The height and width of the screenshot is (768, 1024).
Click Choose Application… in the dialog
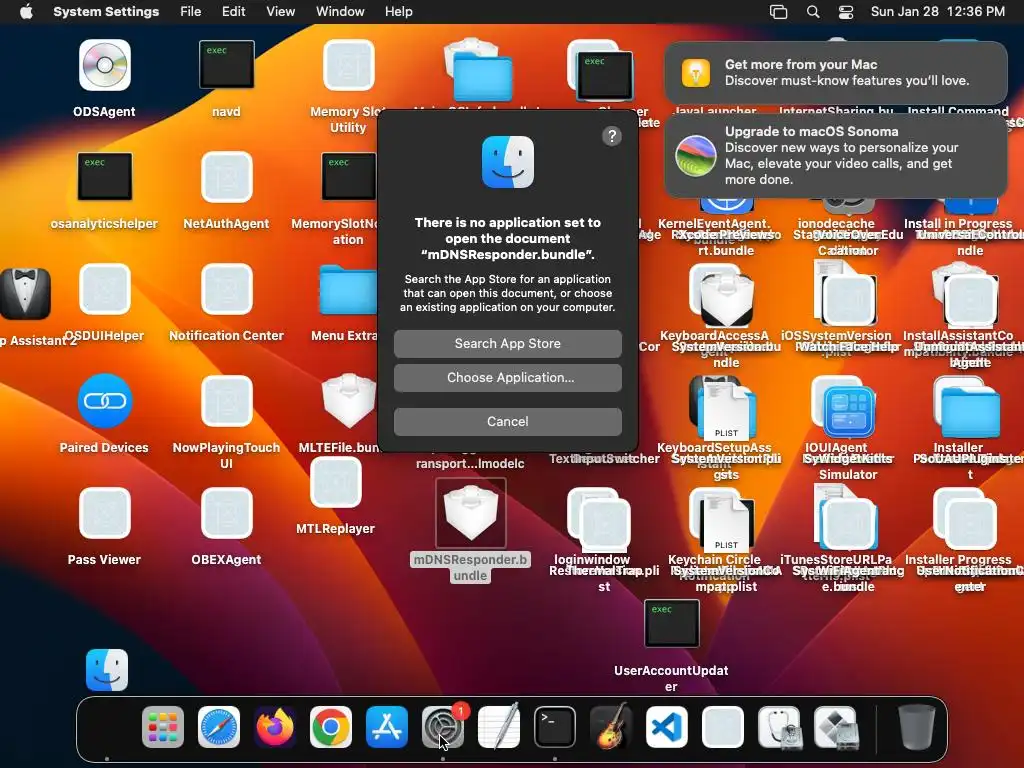(507, 377)
